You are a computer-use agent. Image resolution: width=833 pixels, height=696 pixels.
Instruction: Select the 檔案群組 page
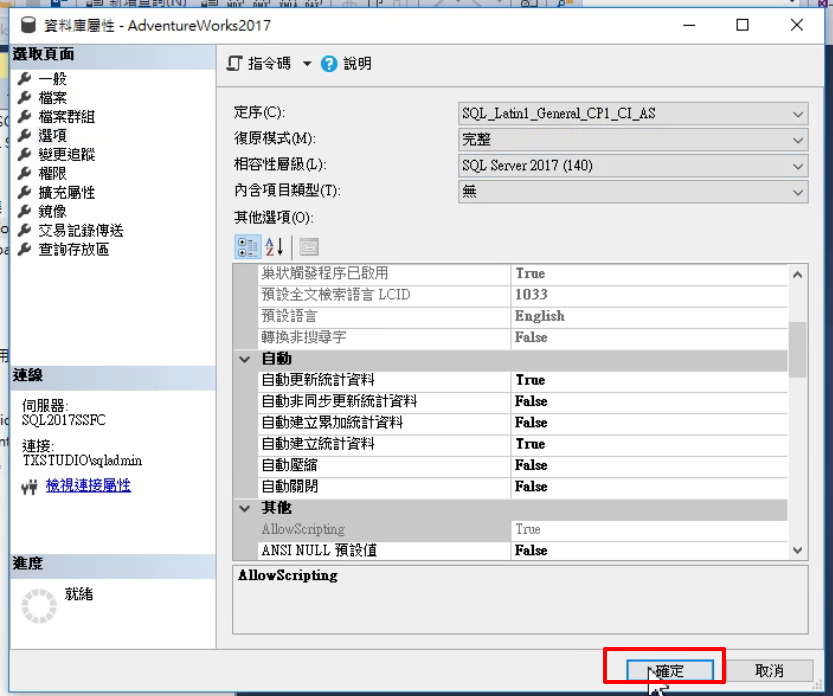coord(67,116)
